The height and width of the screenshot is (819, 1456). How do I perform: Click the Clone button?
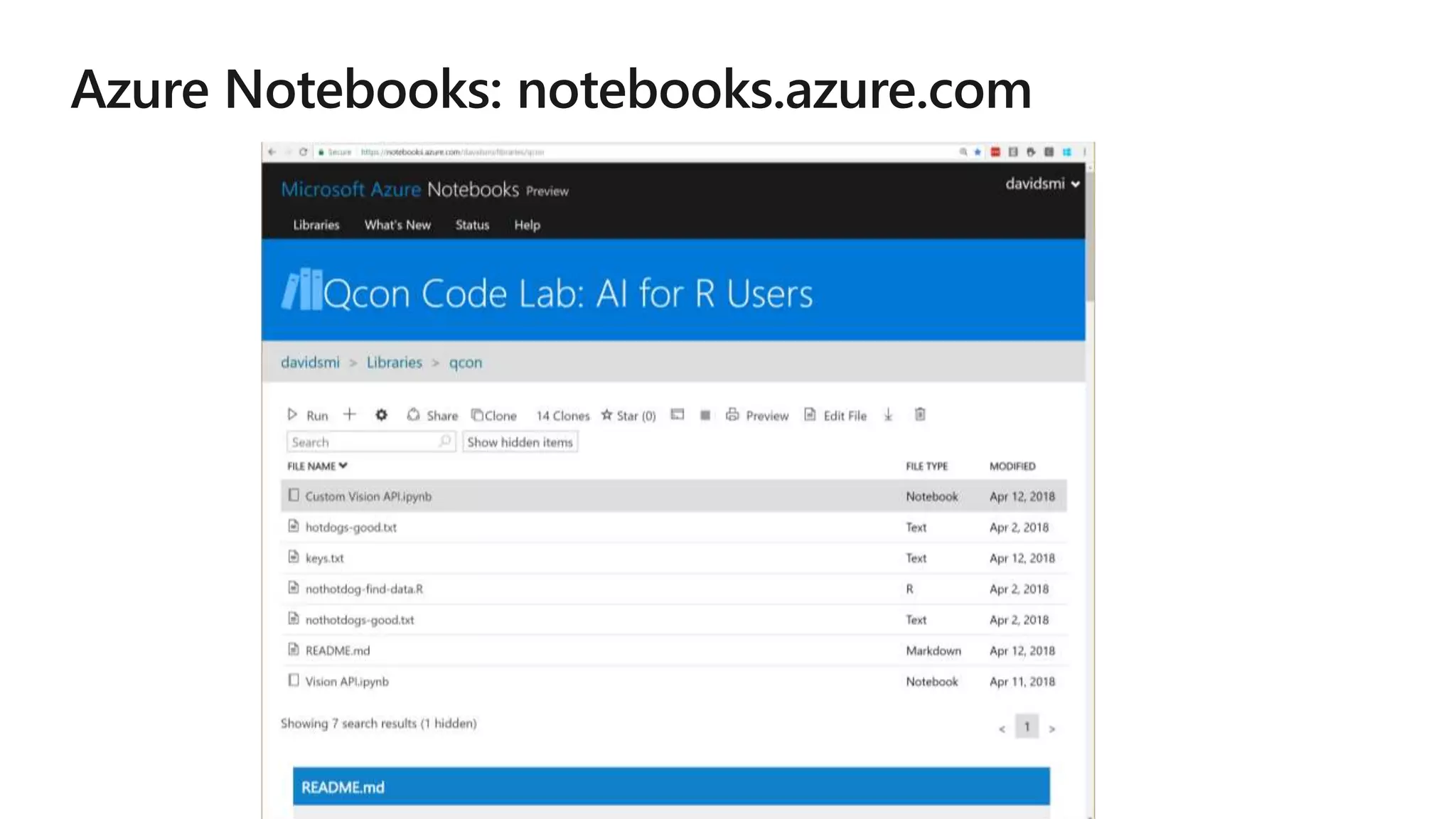click(494, 416)
